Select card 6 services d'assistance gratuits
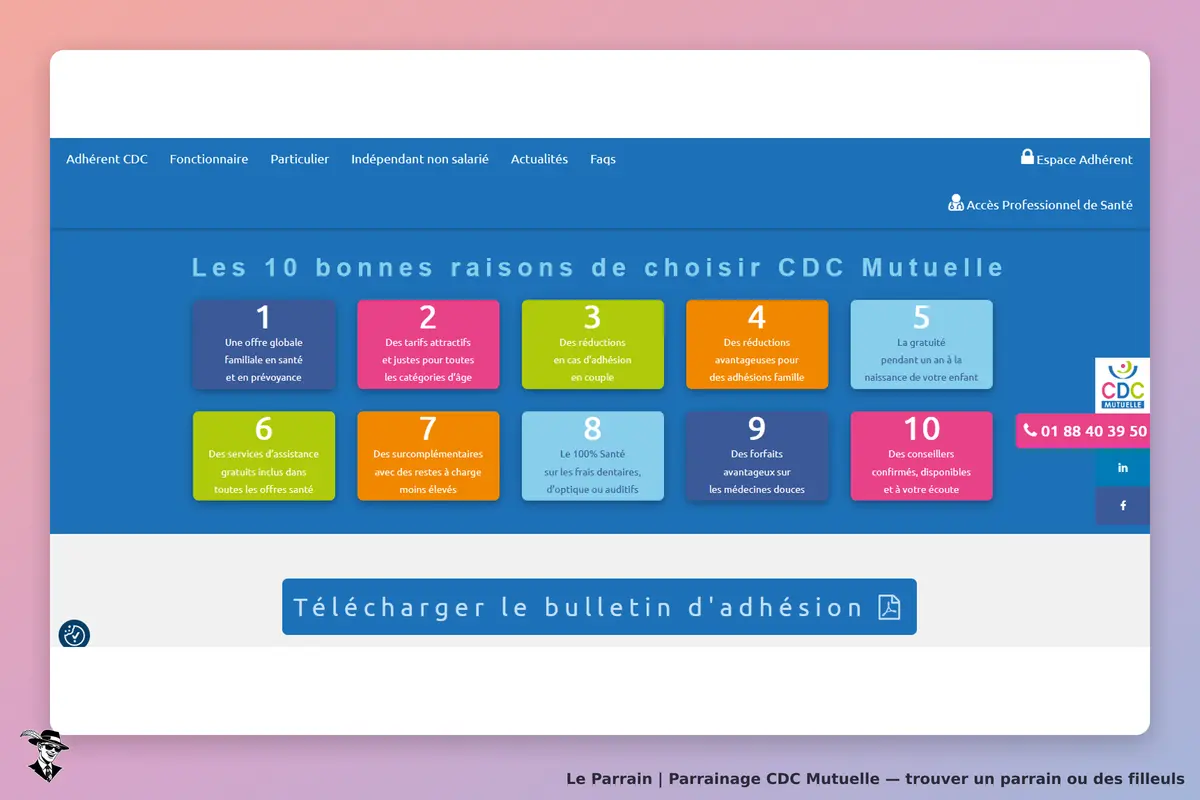The width and height of the screenshot is (1200, 800). point(264,456)
